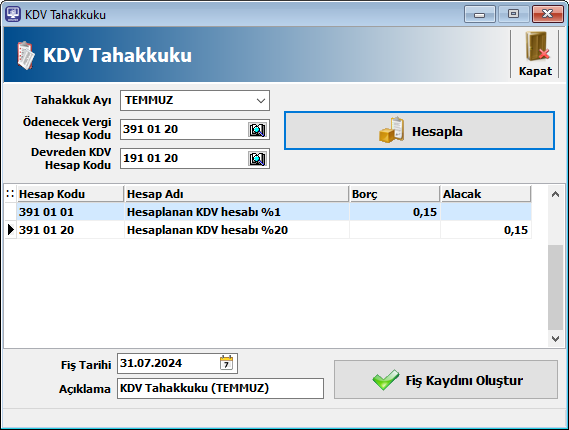Click the scrollbar up arrow in the grid
The width and height of the screenshot is (569, 430).
coord(555,194)
